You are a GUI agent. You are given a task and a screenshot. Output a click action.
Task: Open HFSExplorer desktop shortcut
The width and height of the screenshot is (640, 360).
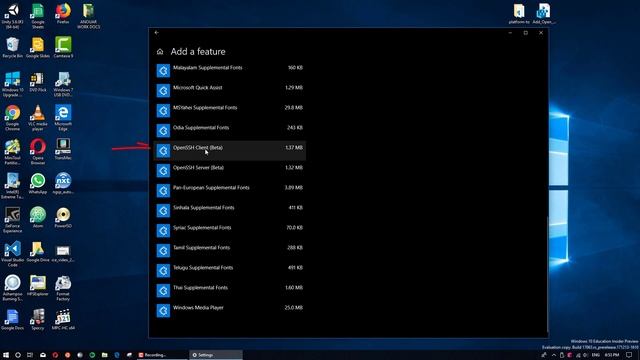pyautogui.click(x=38, y=285)
